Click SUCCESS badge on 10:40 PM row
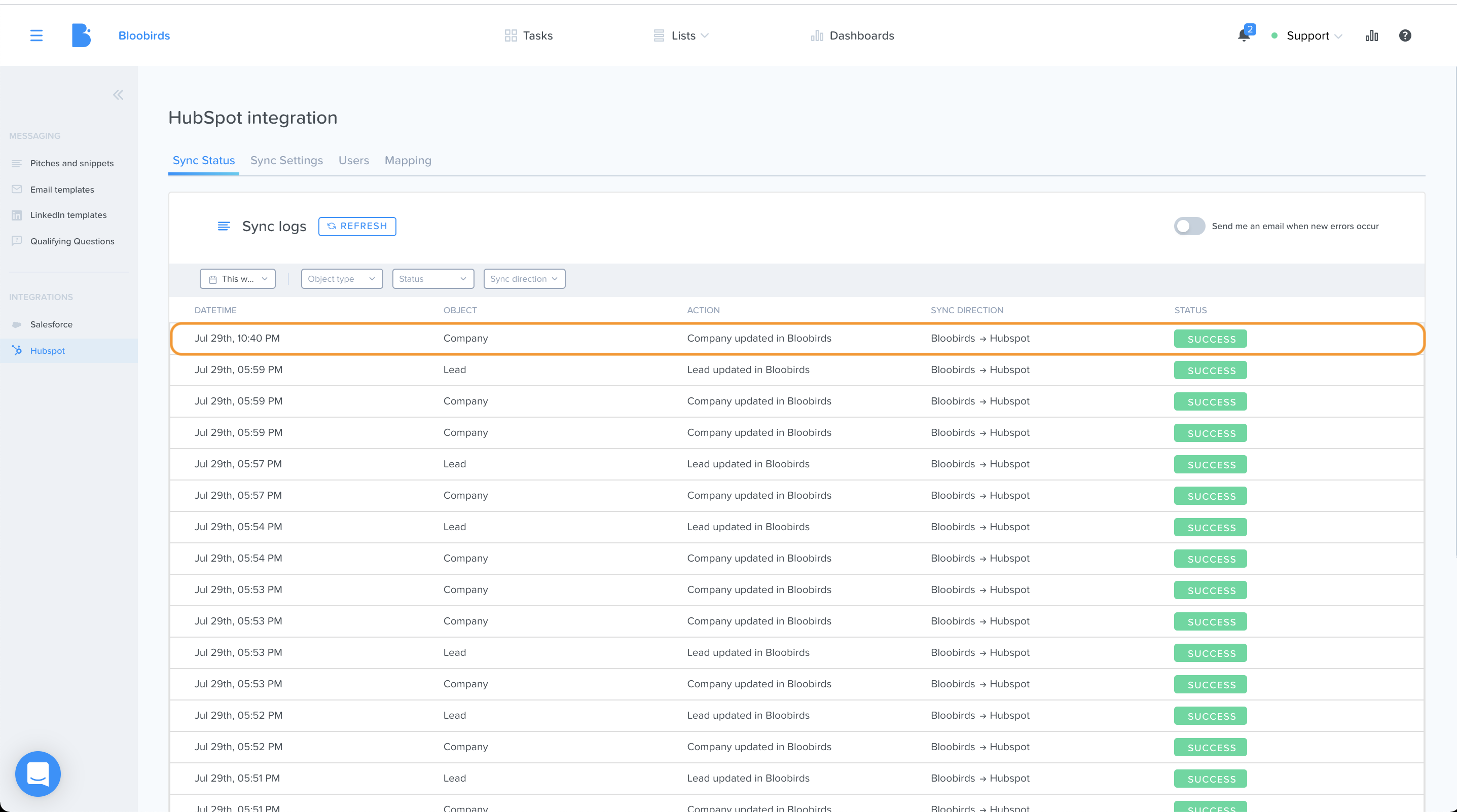Screen dimensions: 1457x812 [1211, 339]
